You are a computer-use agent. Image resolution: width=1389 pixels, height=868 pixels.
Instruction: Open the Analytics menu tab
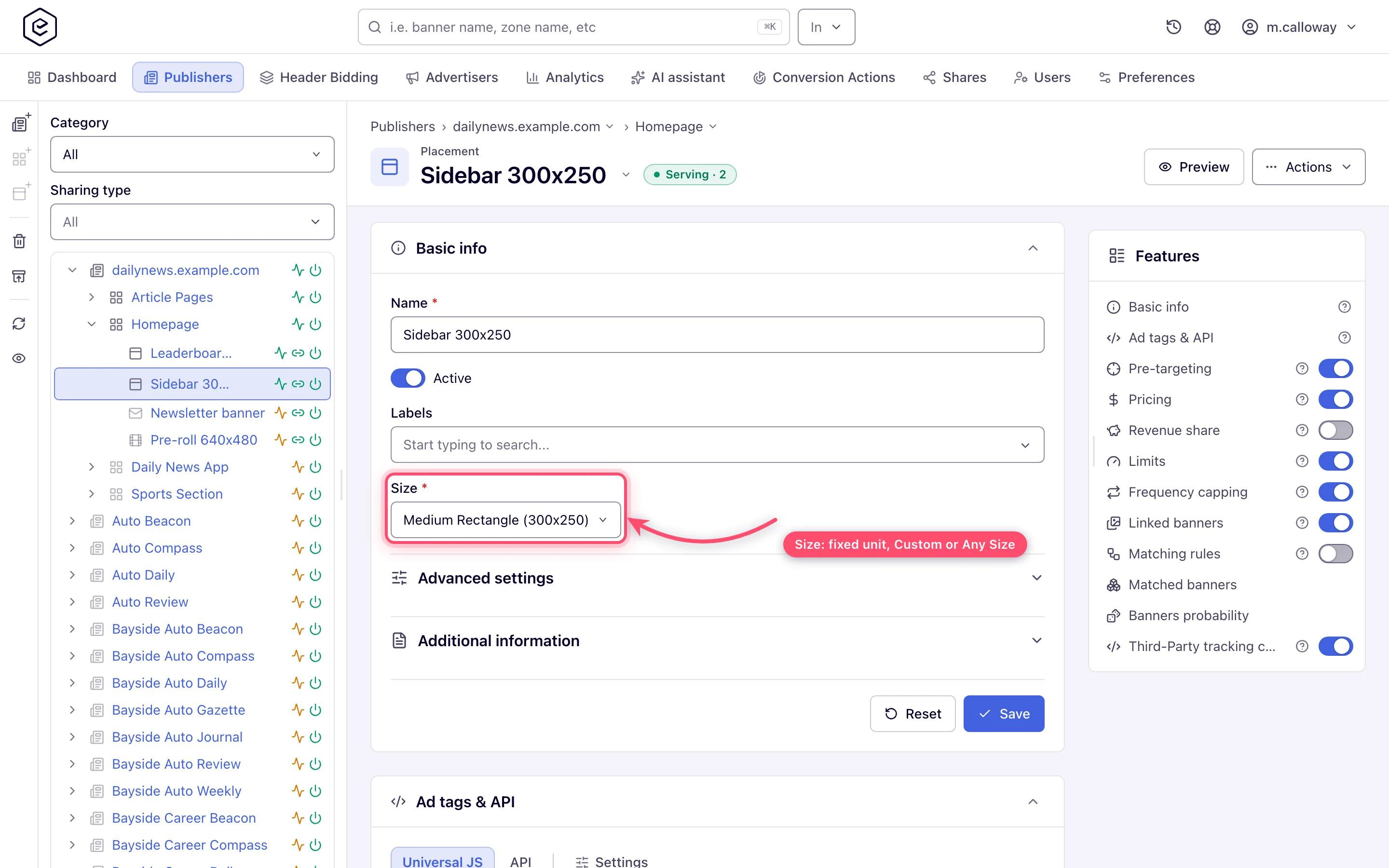565,78
